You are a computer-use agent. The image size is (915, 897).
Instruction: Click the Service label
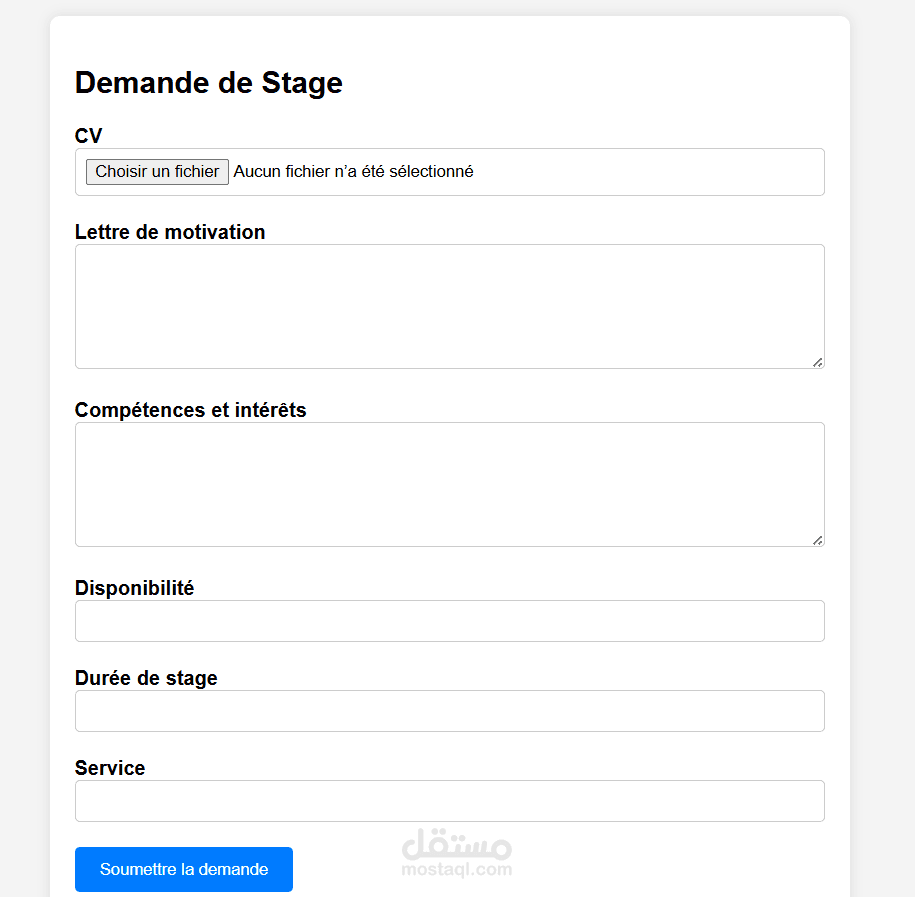110,768
